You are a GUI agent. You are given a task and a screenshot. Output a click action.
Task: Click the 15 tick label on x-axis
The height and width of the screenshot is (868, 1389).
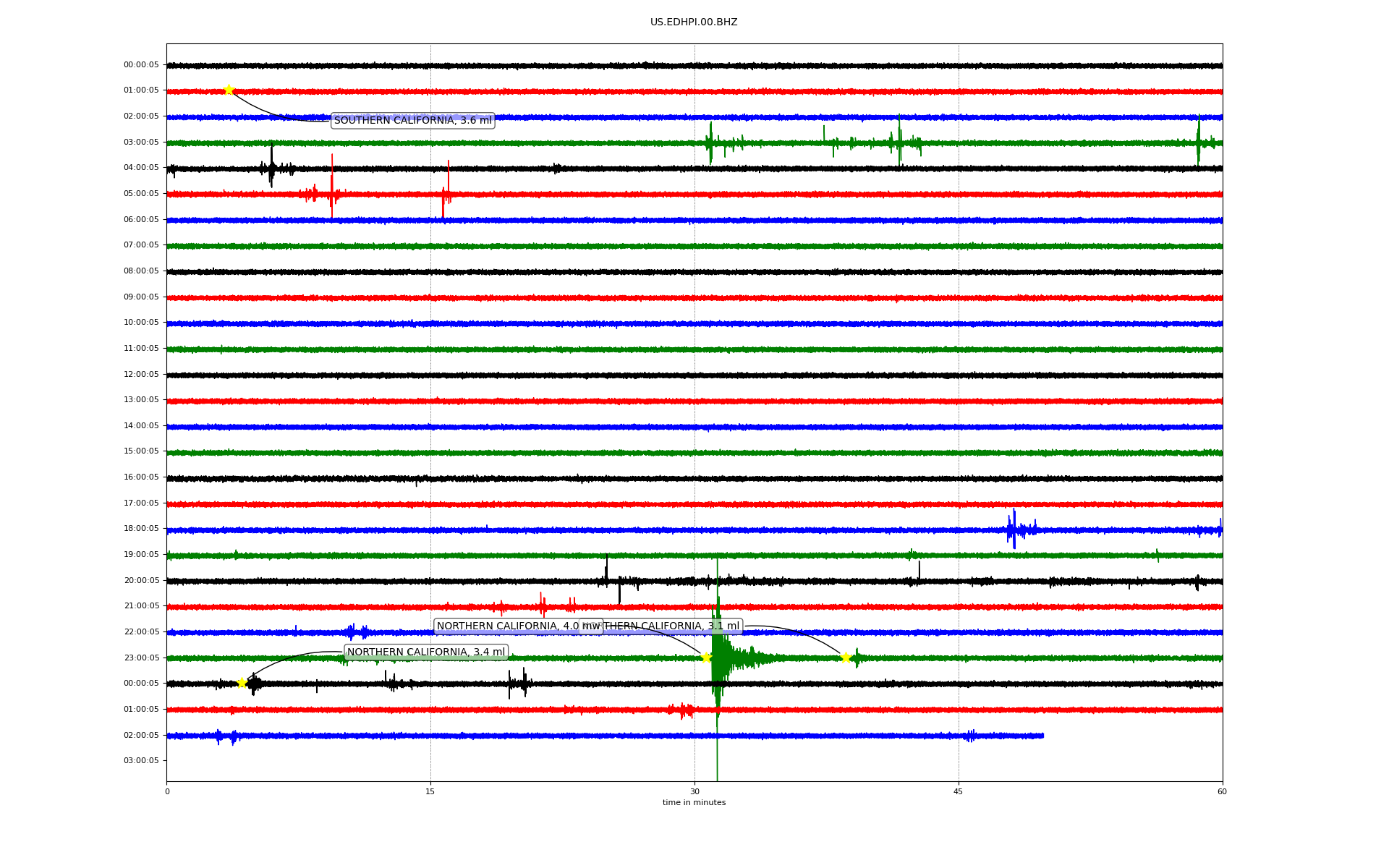[x=430, y=791]
